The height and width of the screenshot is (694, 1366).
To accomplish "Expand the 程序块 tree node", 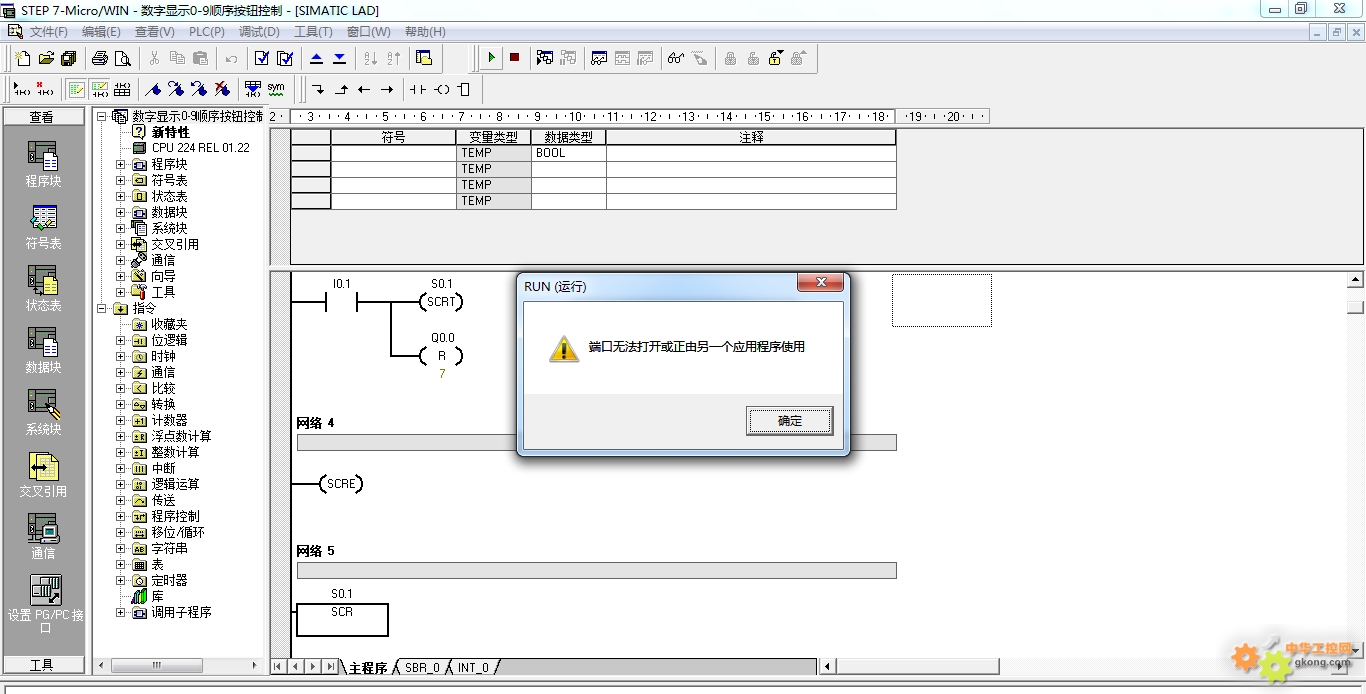I will (x=121, y=164).
